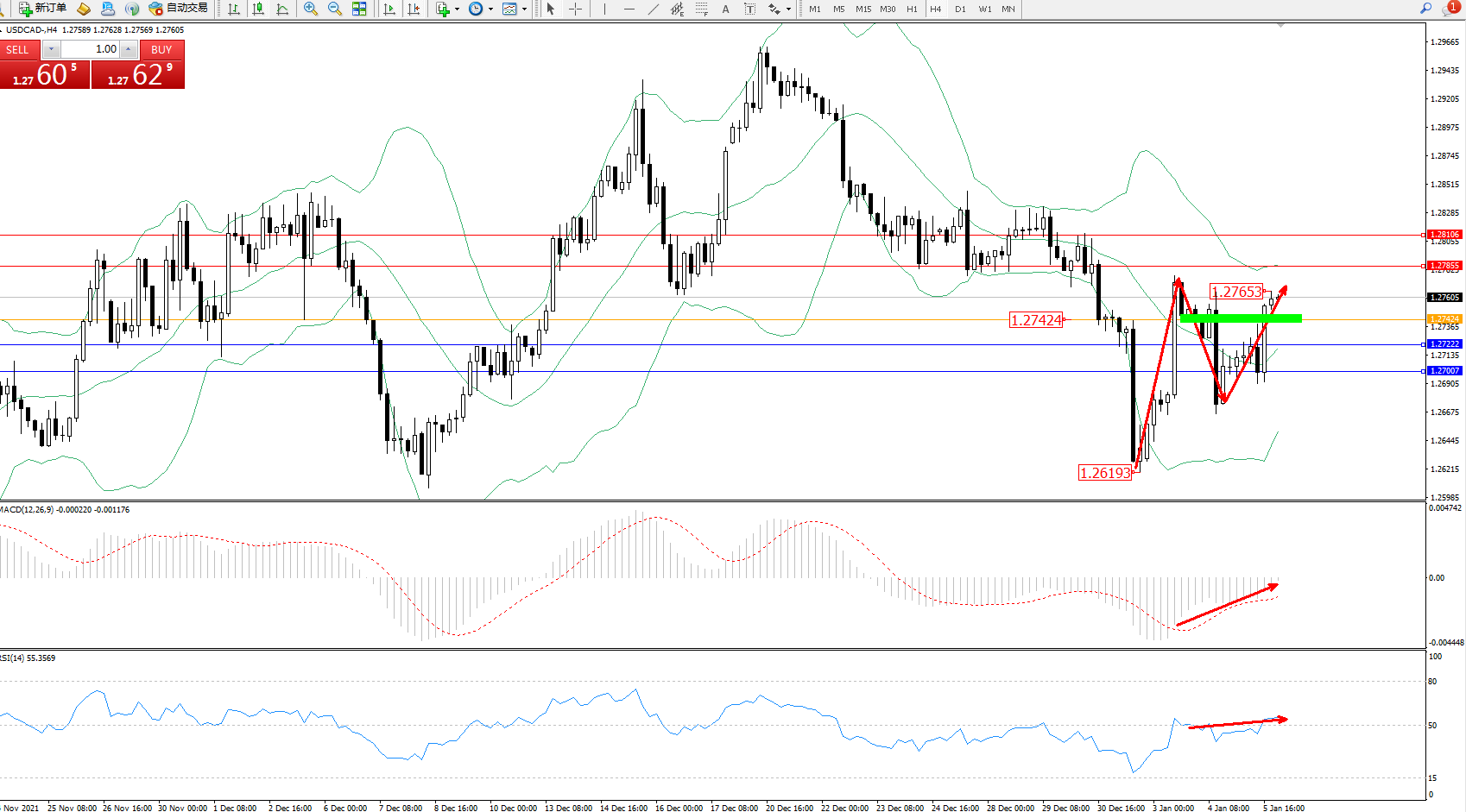Image resolution: width=1466 pixels, height=812 pixels.
Task: Open the periodicity clock dropdown arrow
Action: pyautogui.click(x=490, y=9)
